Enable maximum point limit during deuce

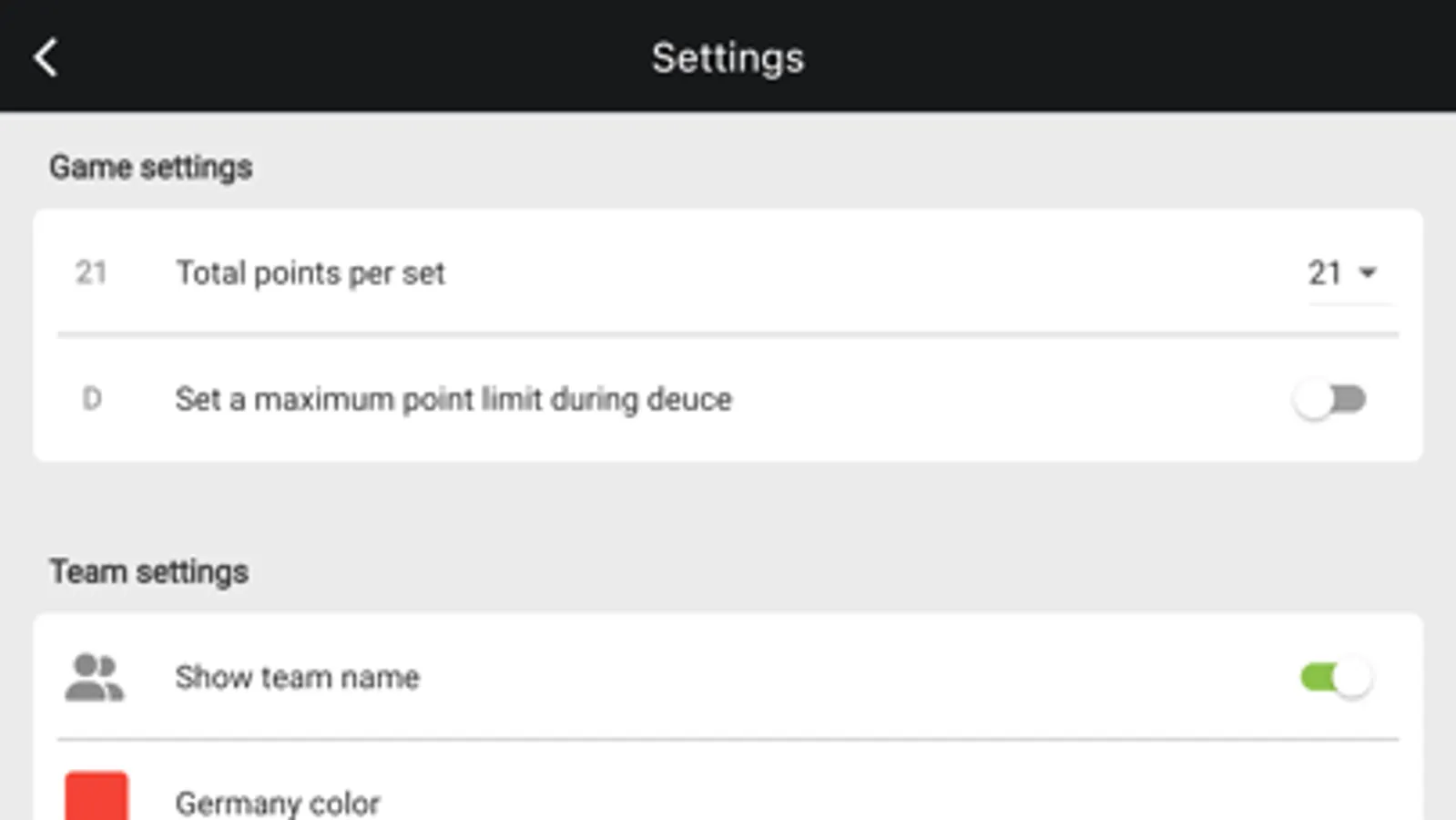tap(1331, 398)
